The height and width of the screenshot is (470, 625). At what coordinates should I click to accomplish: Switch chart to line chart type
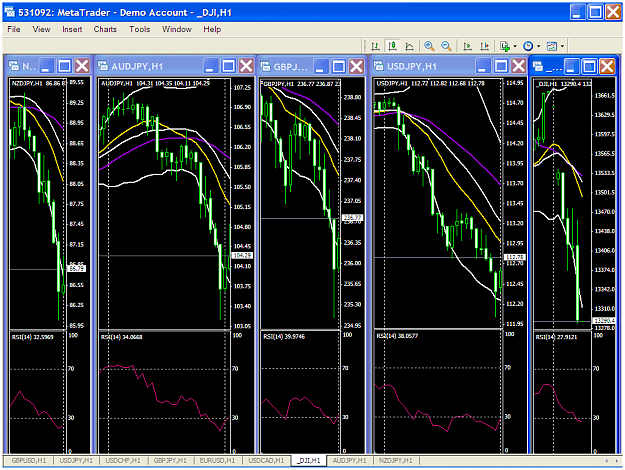click(409, 46)
